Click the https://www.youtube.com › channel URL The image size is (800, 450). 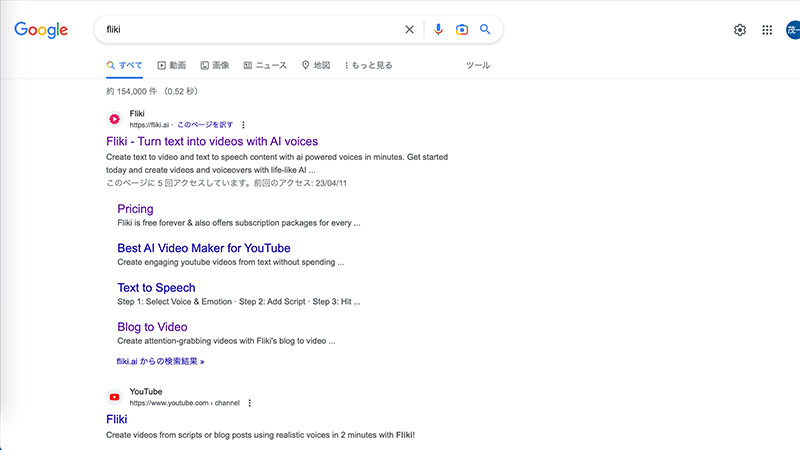[x=184, y=403]
